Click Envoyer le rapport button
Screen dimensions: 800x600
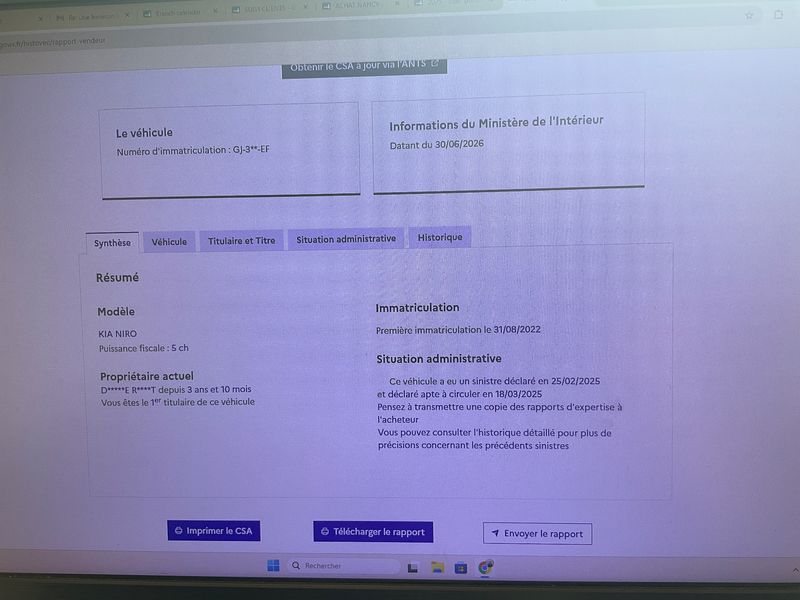point(537,534)
